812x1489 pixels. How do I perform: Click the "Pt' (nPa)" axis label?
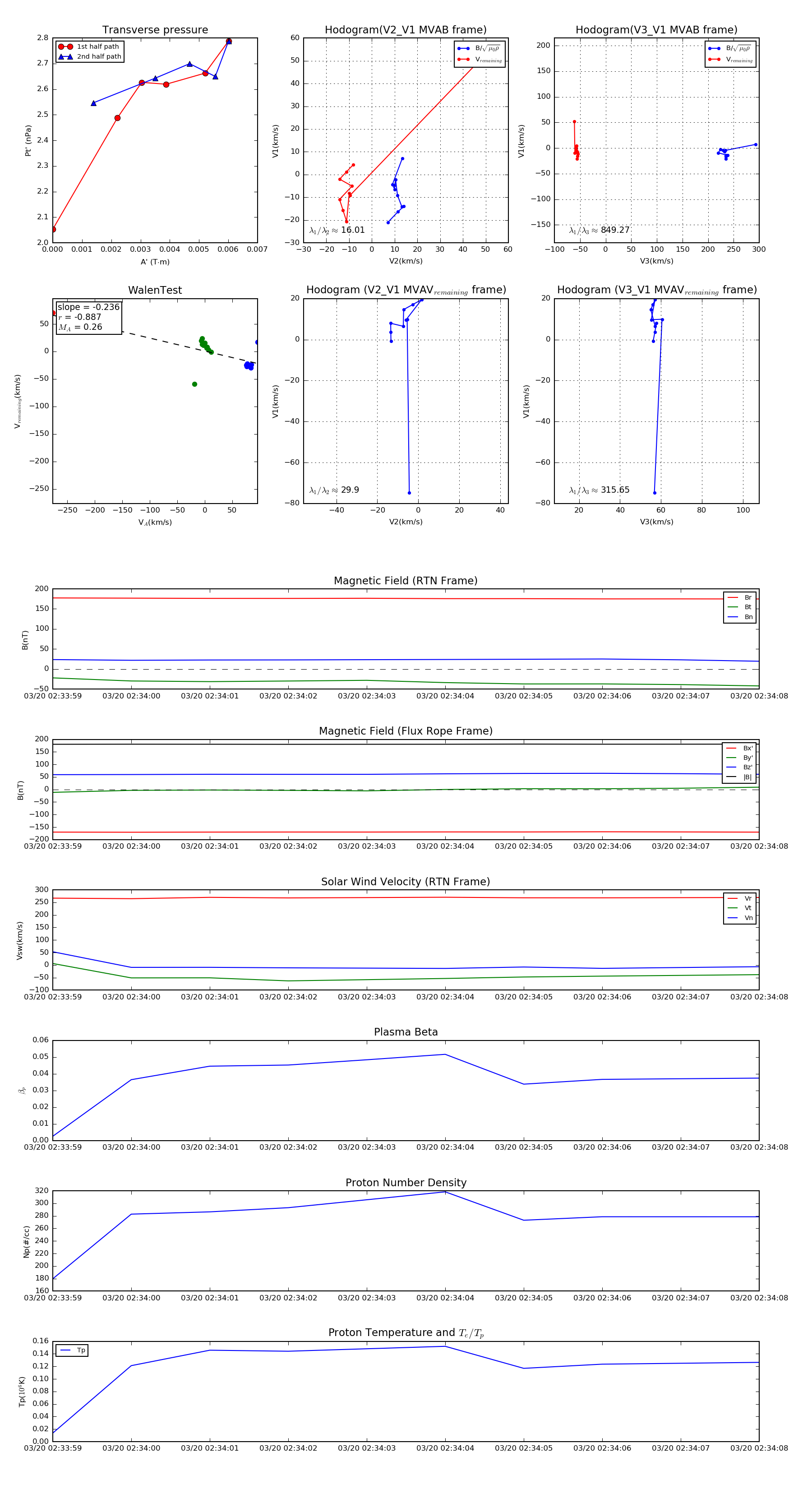(28, 140)
